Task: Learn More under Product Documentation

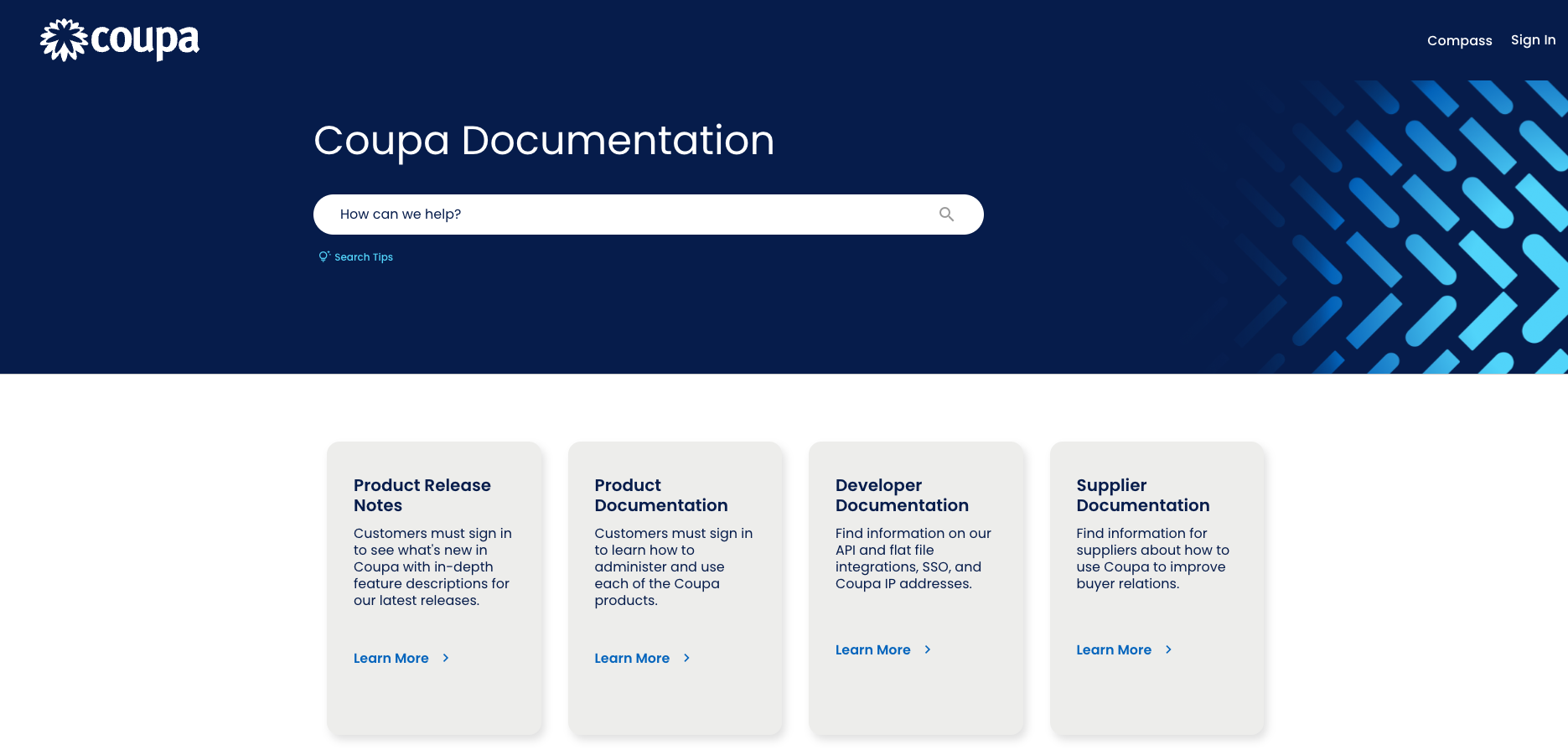Action: [x=632, y=658]
